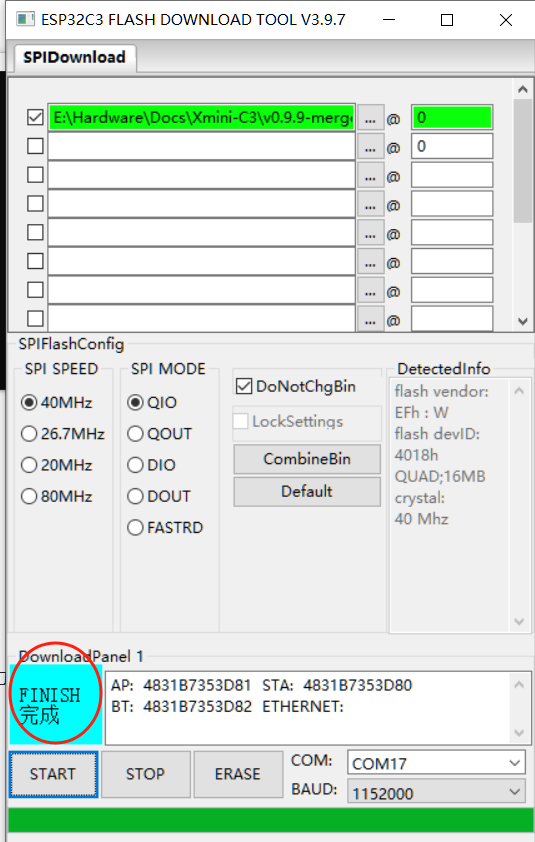
Task: Click the DetectedInfo scroll down arrow
Action: [519, 621]
